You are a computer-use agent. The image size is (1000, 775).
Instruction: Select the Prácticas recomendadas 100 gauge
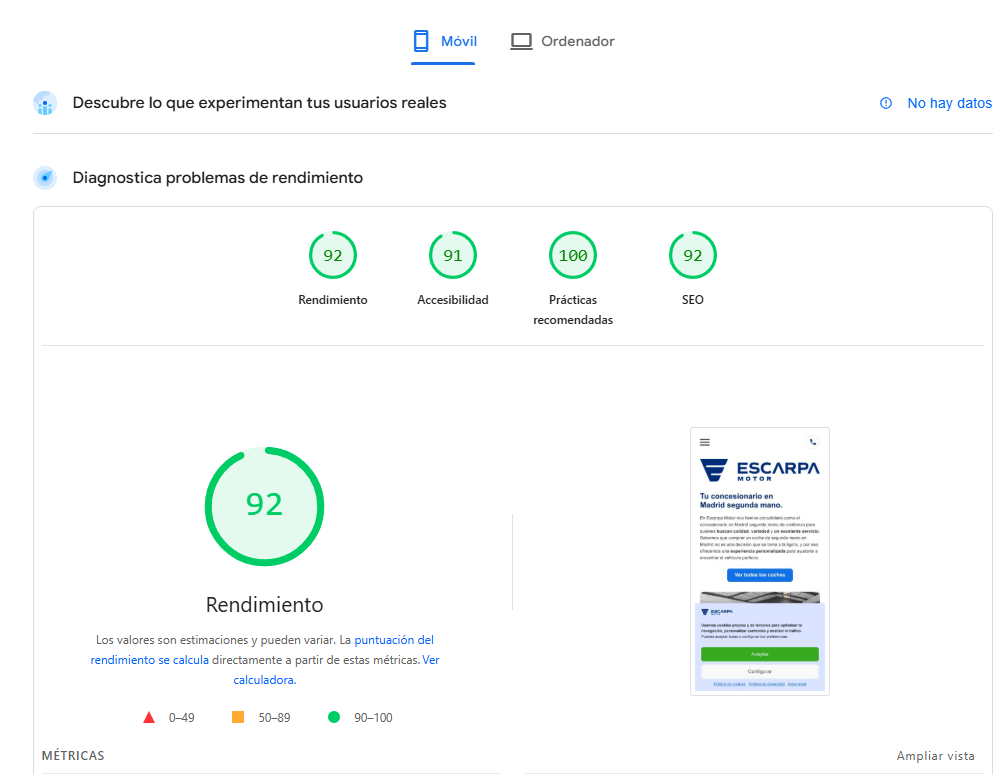[x=573, y=256]
